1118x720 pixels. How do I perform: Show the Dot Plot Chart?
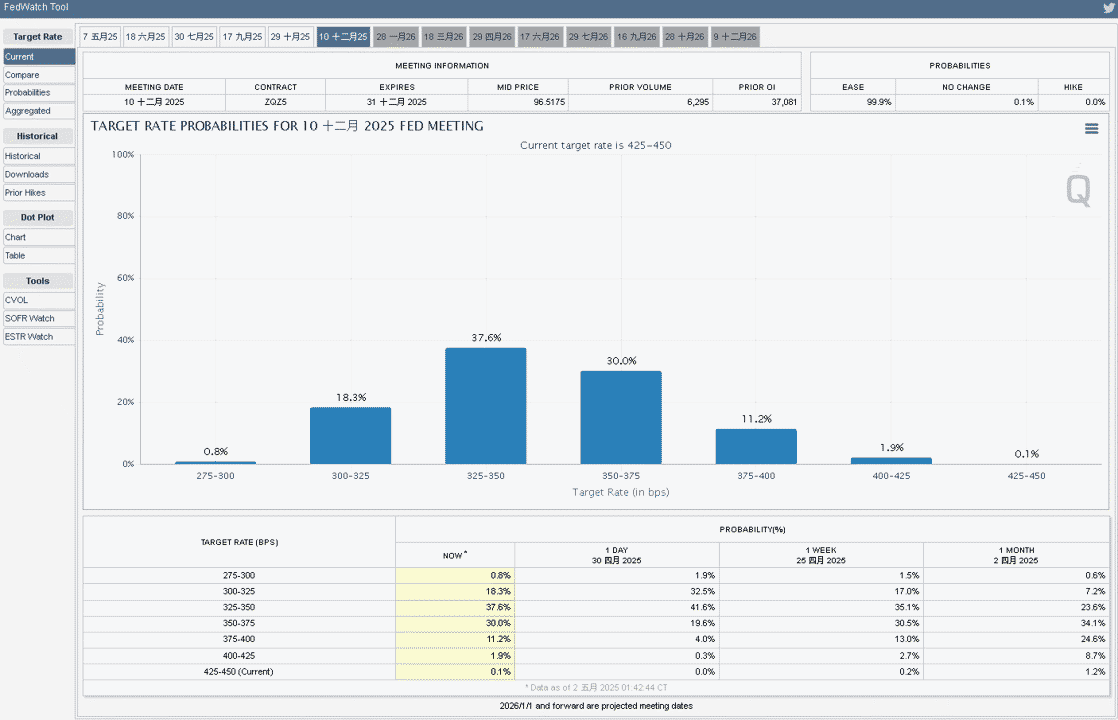[39, 237]
